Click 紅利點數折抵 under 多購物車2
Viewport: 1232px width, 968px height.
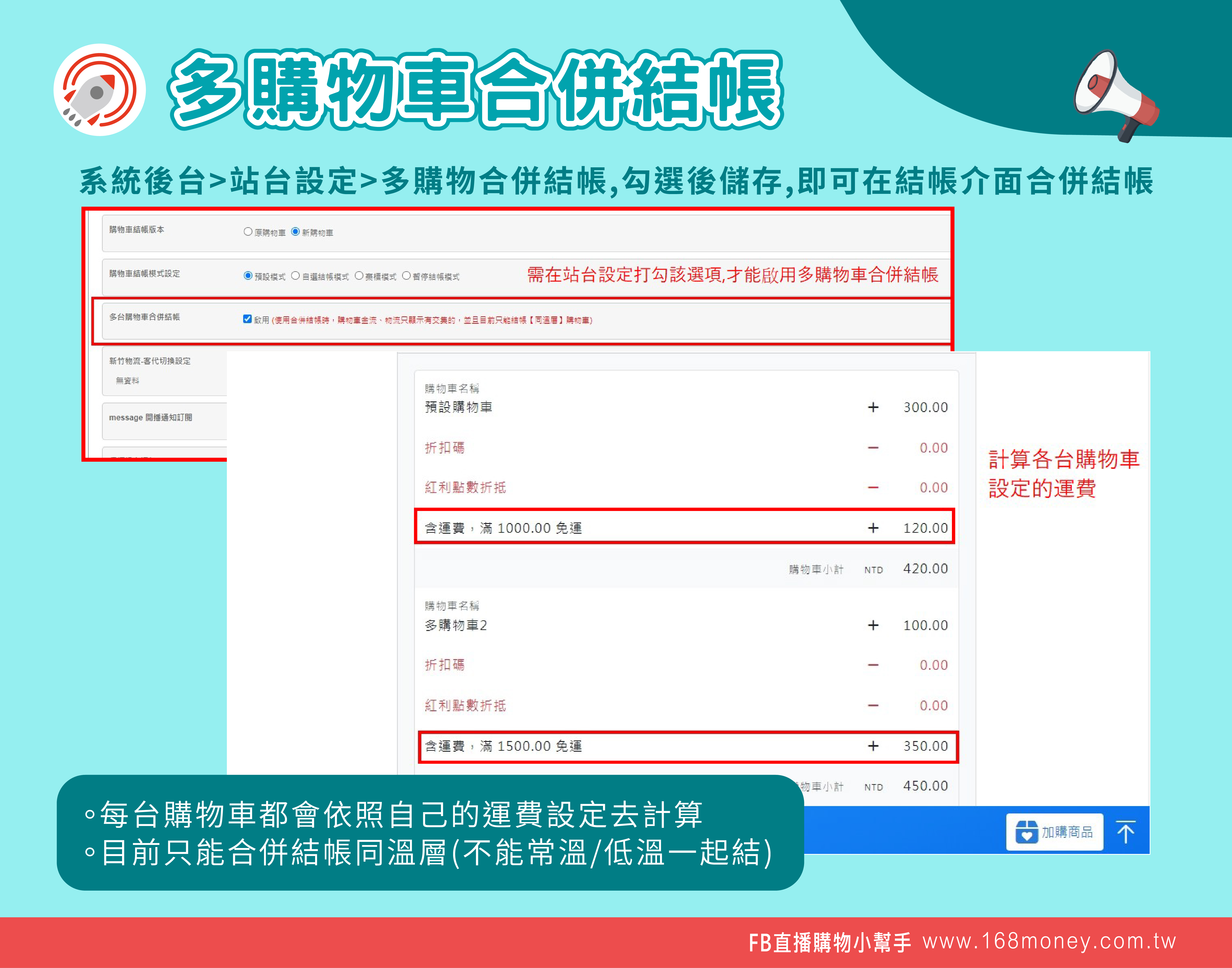click(x=465, y=706)
